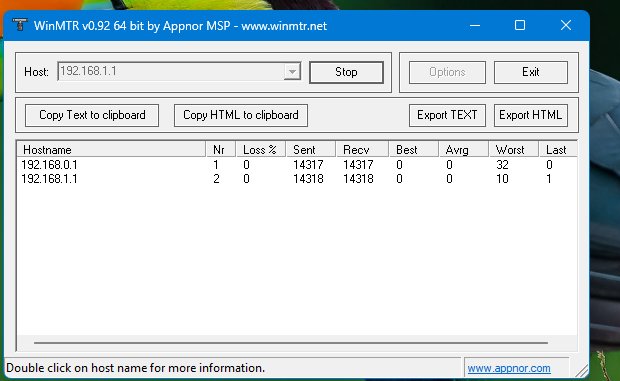This screenshot has height=381, width=620.
Task: Minimize the WinMTR window
Action: (x=475, y=25)
